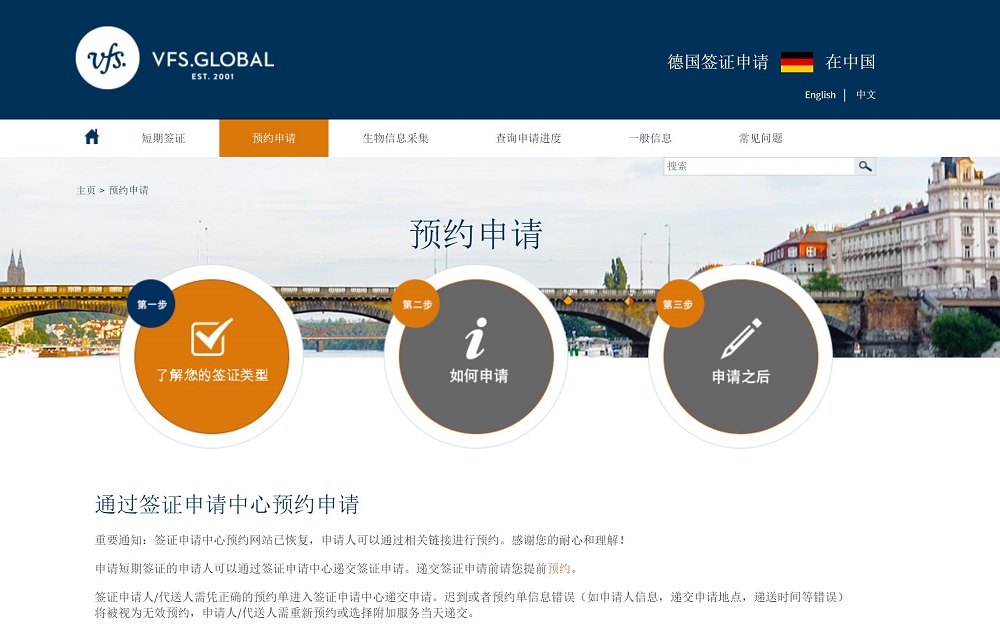Click the 在中国 header text
Screen dimensions: 1000x628
(850, 62)
